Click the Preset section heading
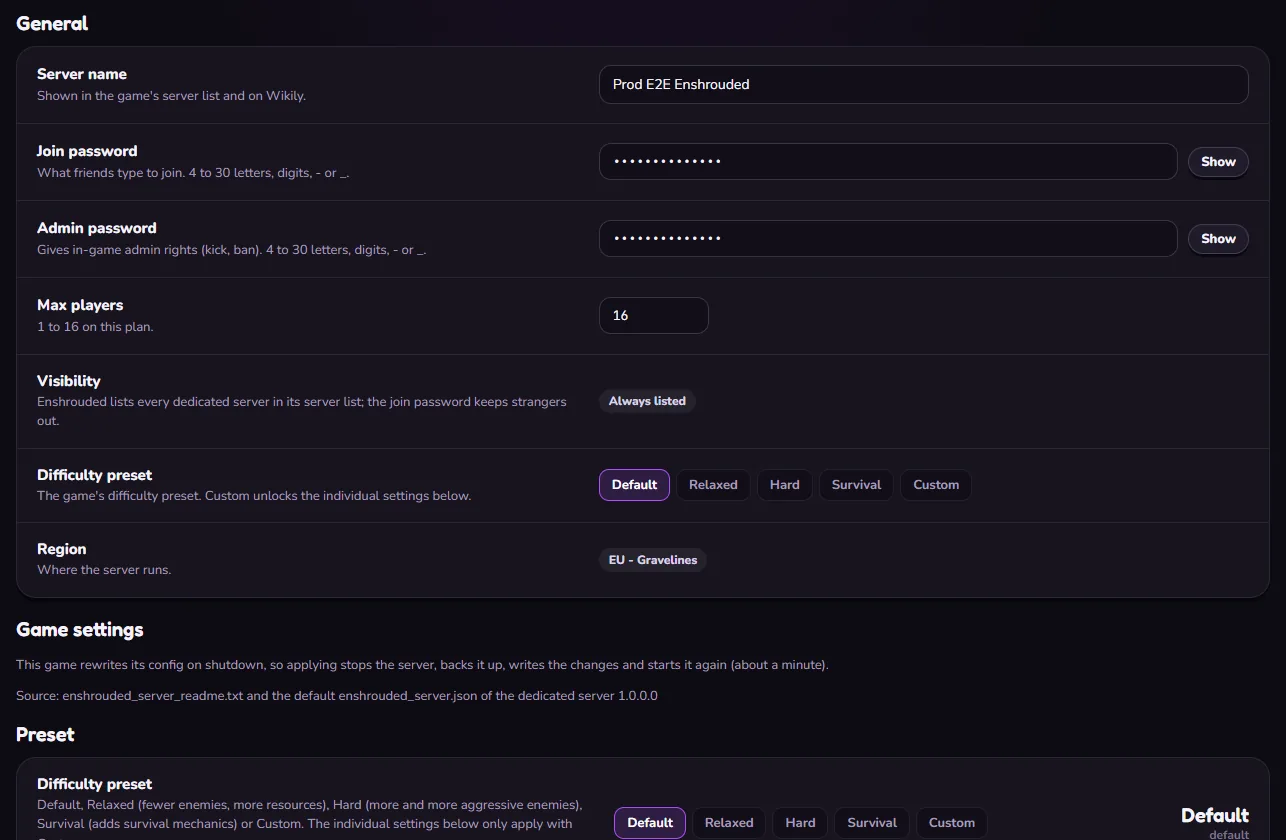The height and width of the screenshot is (840, 1286). (x=45, y=734)
